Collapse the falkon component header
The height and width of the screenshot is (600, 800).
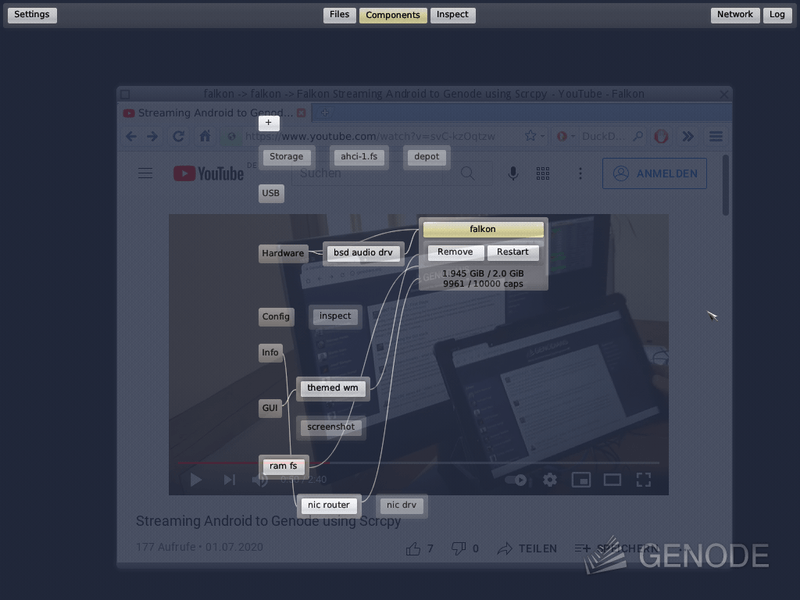(x=483, y=229)
